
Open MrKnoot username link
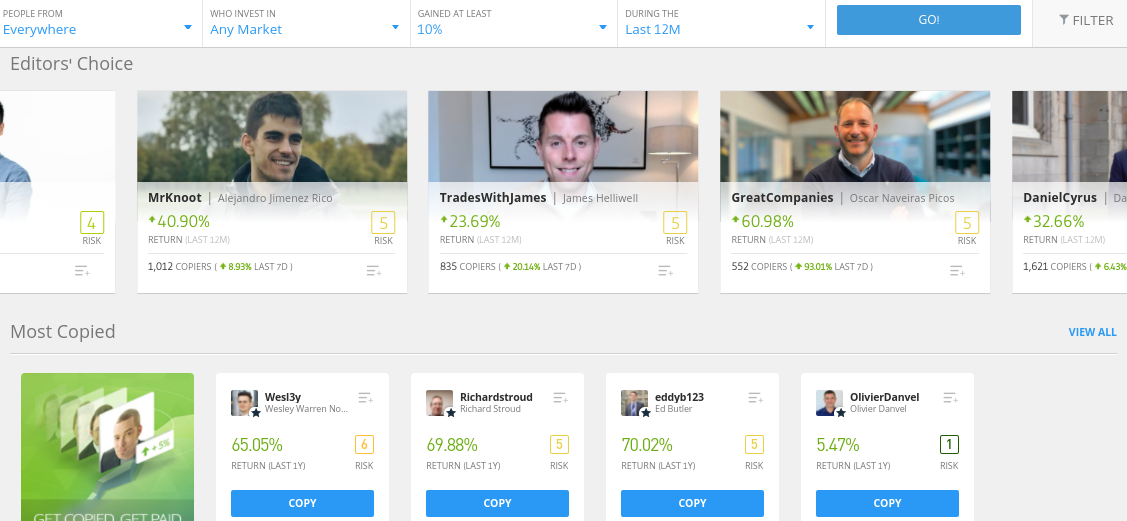click(x=175, y=198)
